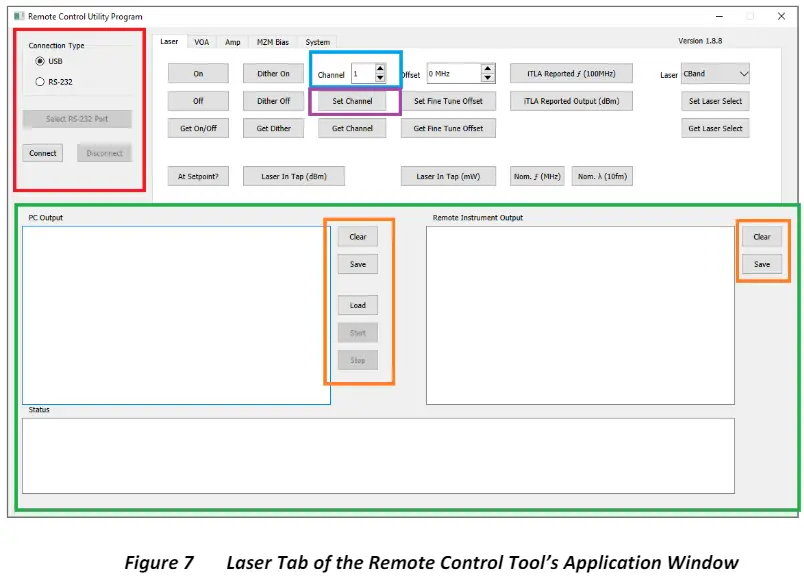This screenshot has width=804, height=582.
Task: Switch to the Laser tab
Action: point(169,42)
